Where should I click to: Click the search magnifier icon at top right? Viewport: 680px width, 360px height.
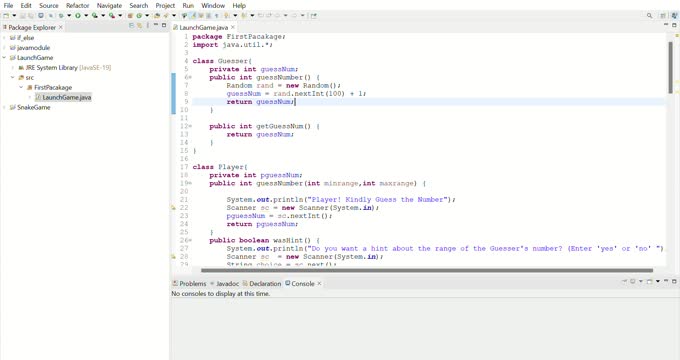coord(649,16)
